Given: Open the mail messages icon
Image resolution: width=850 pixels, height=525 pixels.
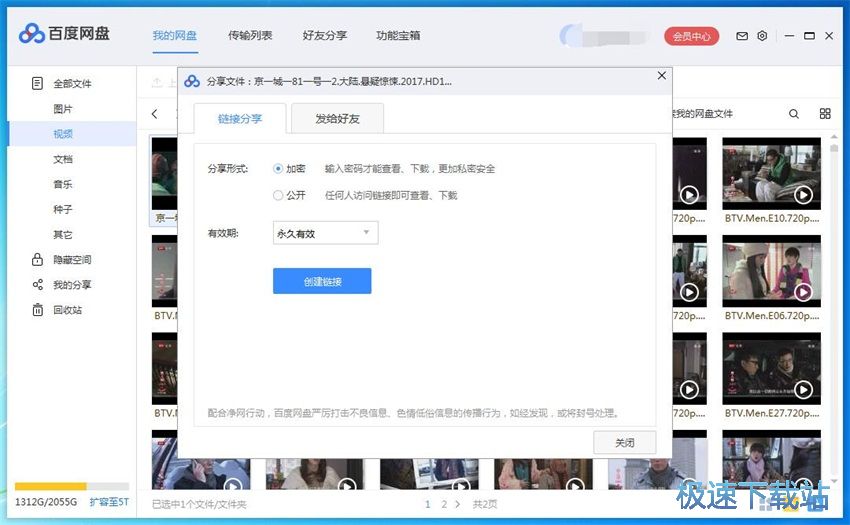Looking at the screenshot, I should click(742, 36).
